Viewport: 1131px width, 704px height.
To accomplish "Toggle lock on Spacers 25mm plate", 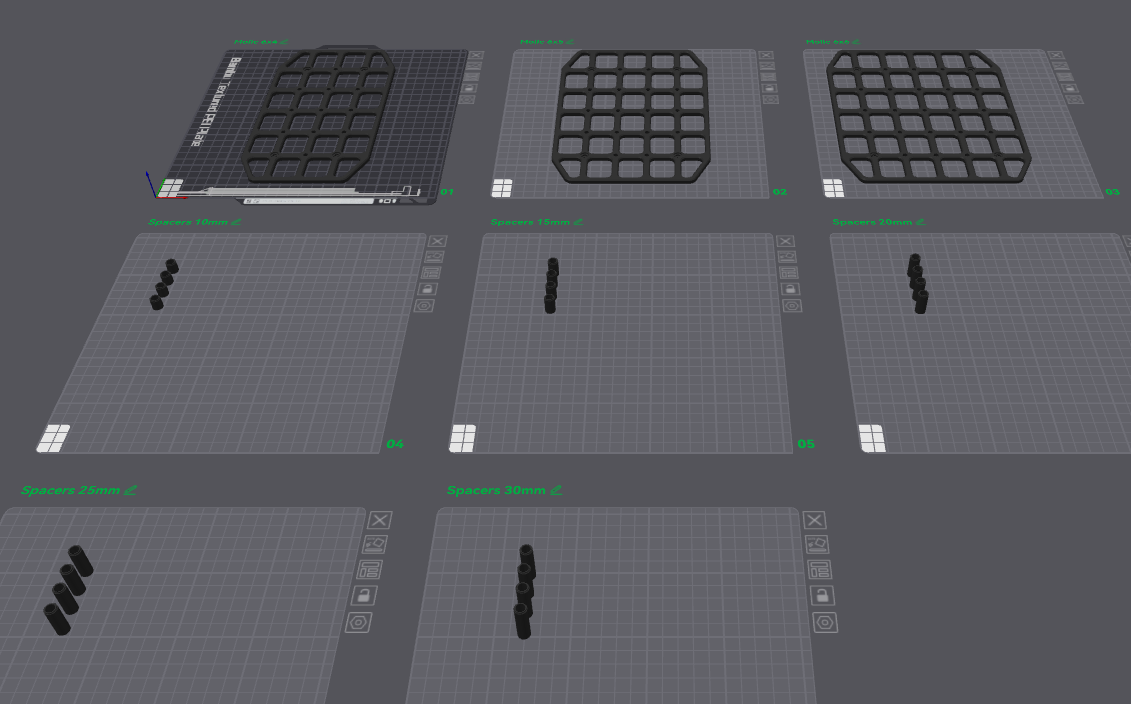I will [x=364, y=596].
